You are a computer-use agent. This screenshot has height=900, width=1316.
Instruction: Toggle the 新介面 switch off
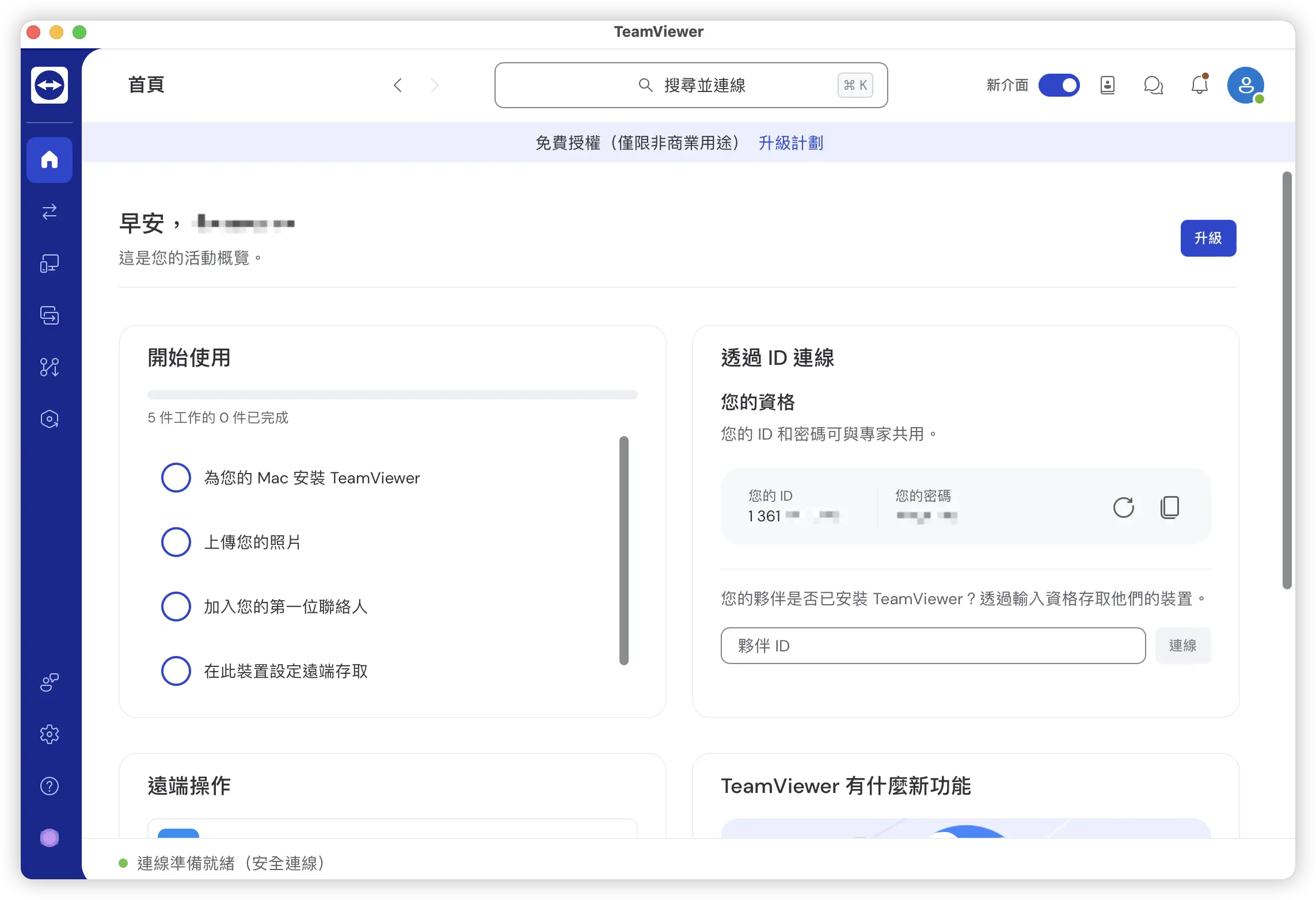(1059, 85)
